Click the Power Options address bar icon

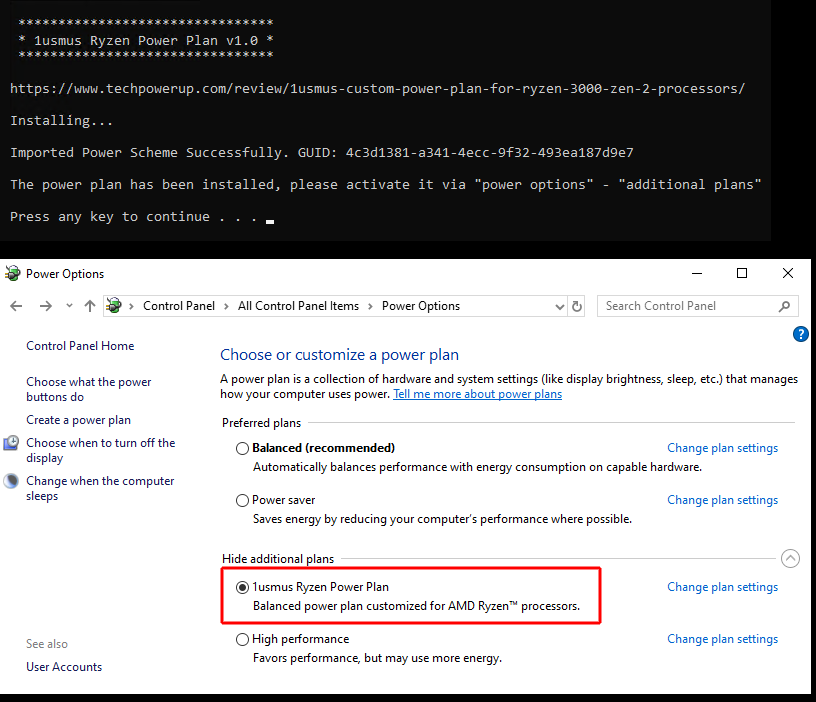coord(114,305)
